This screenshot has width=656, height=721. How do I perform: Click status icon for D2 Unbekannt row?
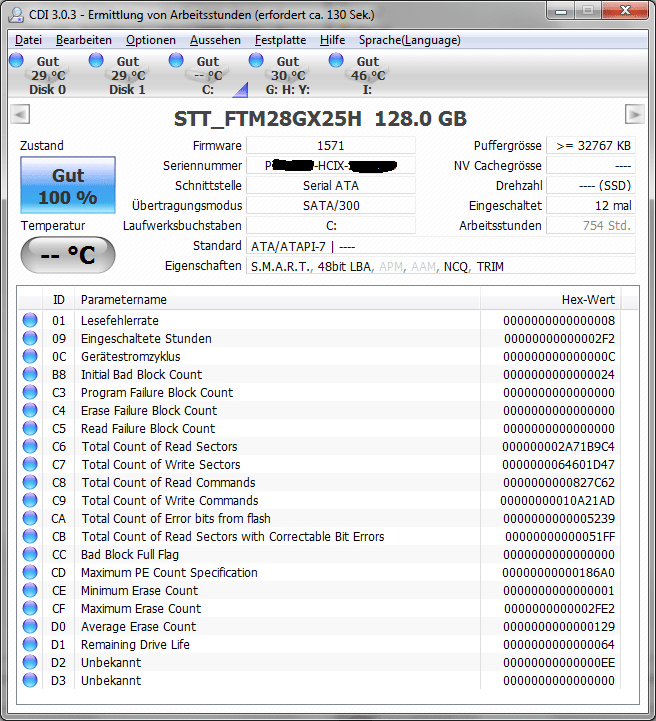point(30,662)
